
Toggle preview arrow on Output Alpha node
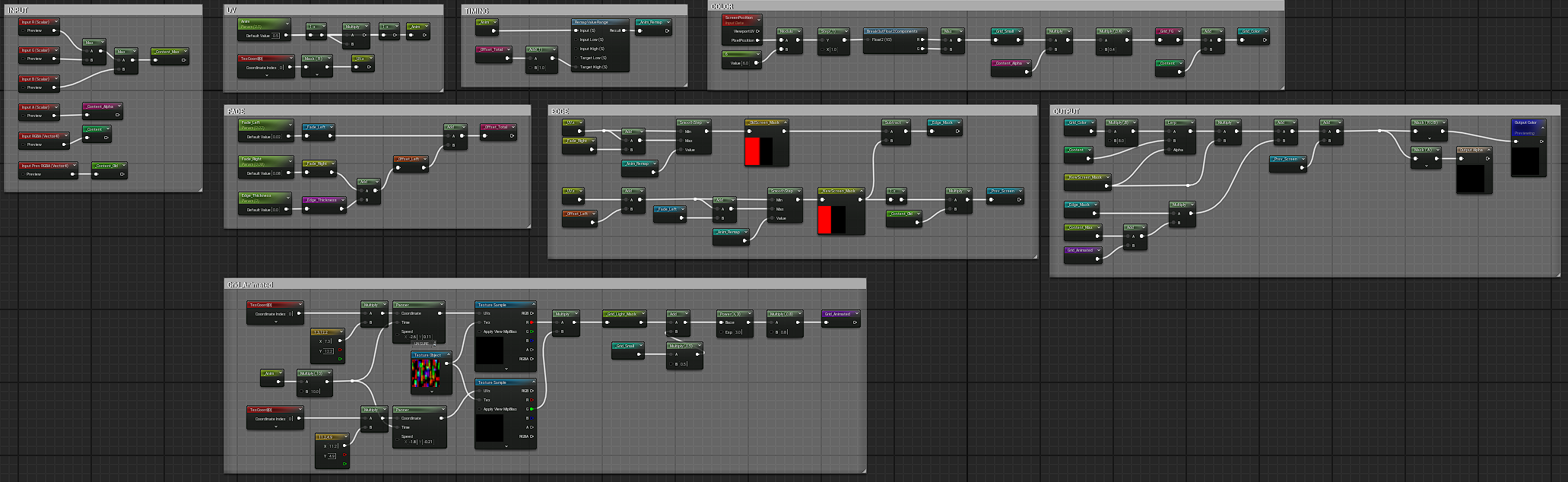(1488, 150)
